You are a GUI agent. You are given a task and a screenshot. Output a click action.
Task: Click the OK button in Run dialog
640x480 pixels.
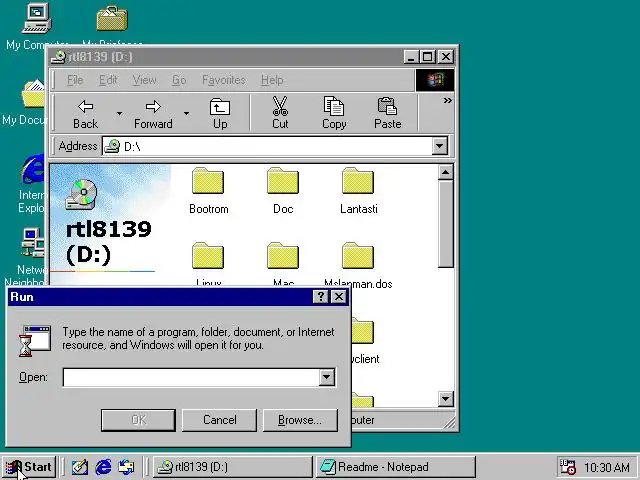pos(138,420)
